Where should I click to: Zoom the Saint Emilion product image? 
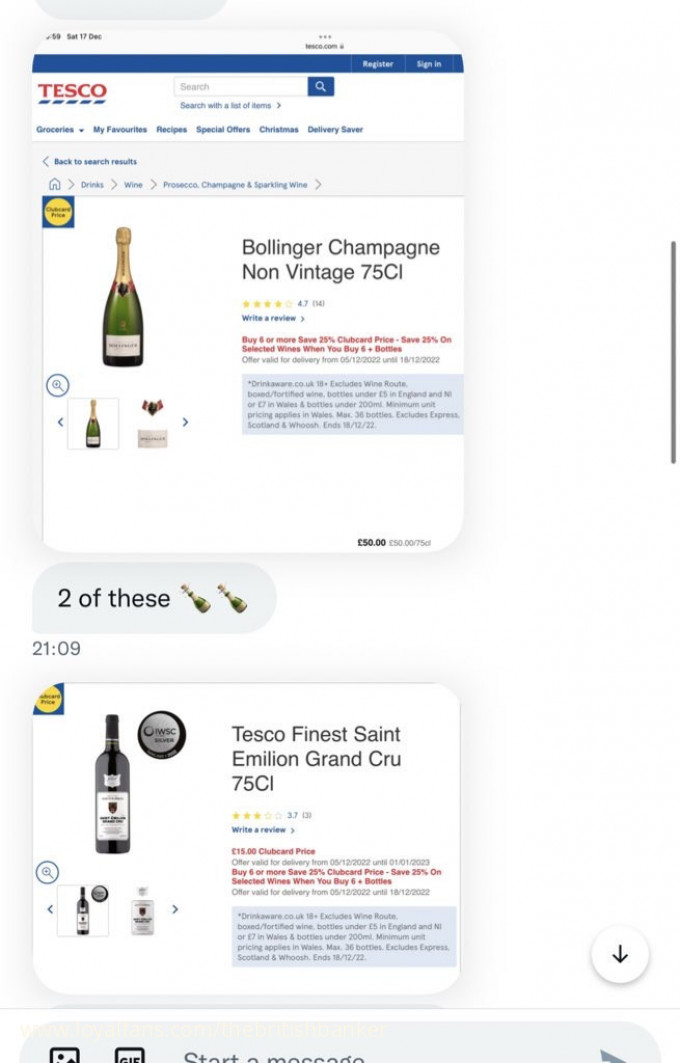point(47,873)
